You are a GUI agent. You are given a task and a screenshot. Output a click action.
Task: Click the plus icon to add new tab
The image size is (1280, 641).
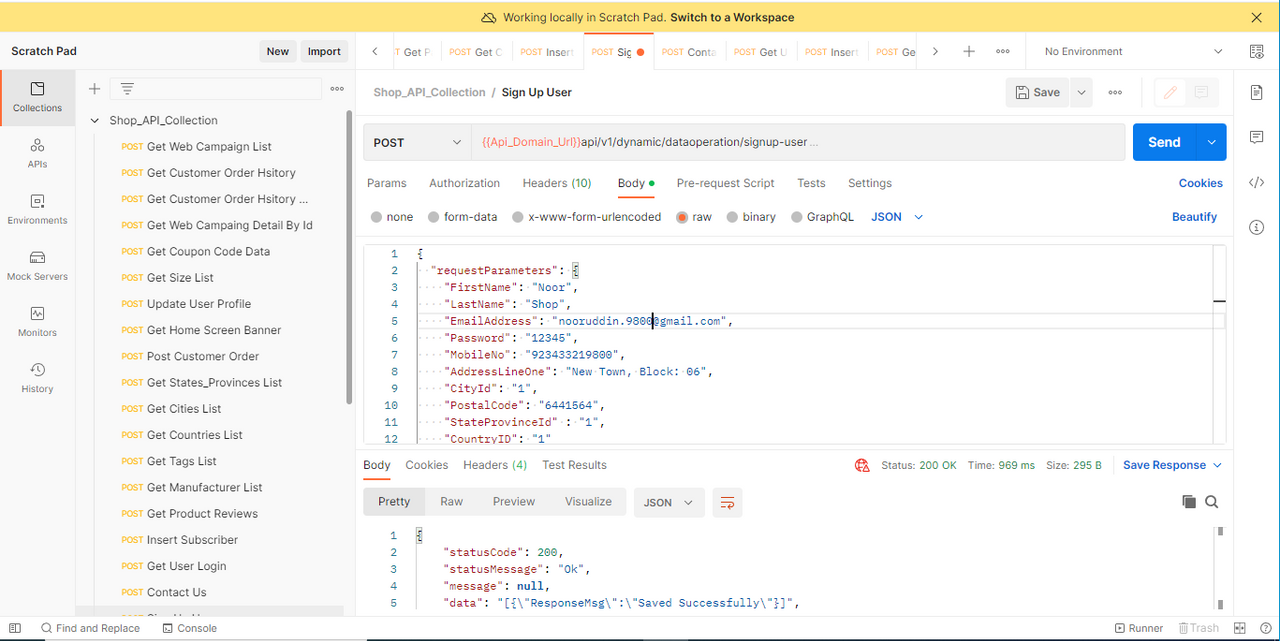pyautogui.click(x=969, y=51)
